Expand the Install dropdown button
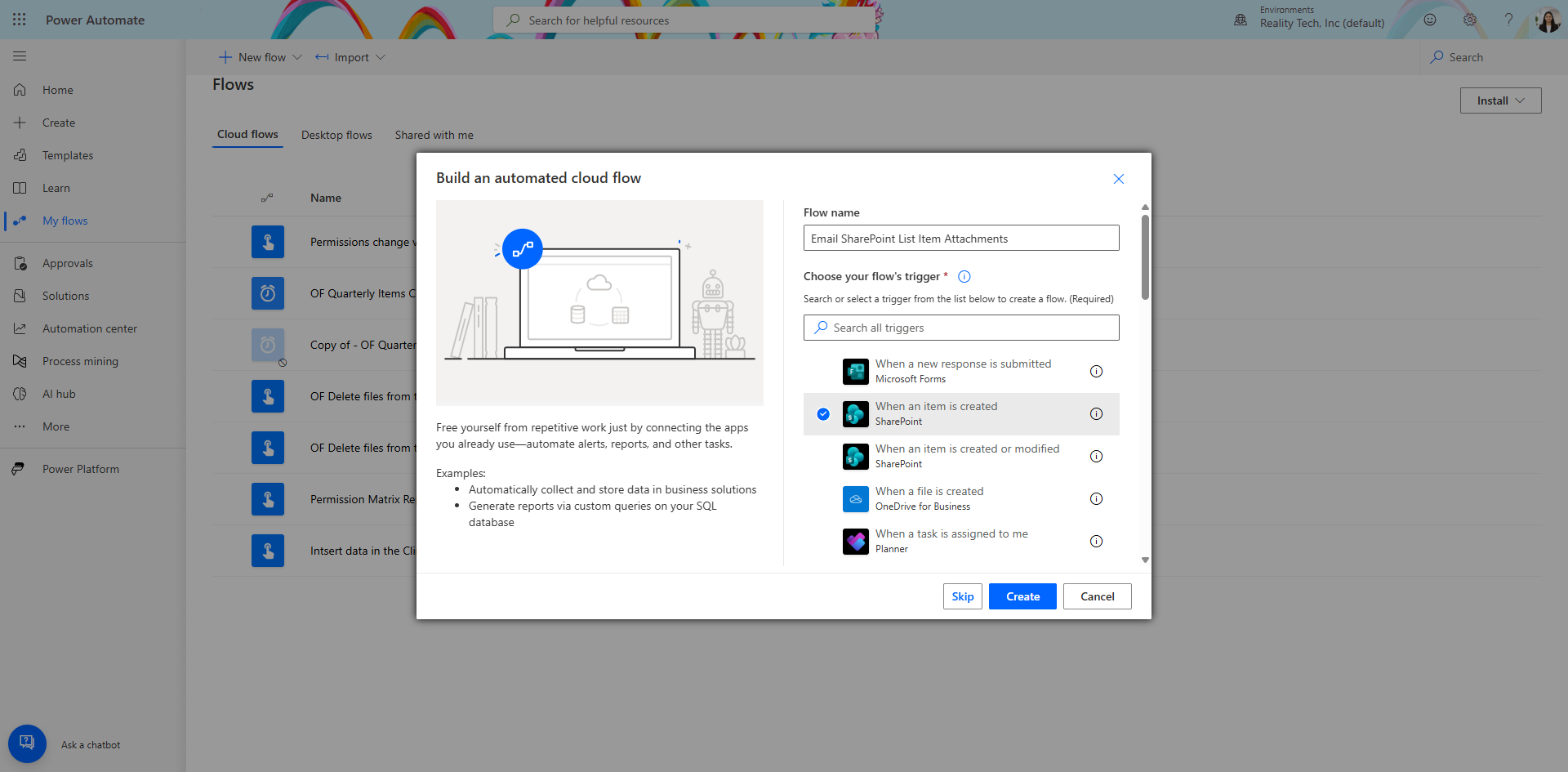1568x772 pixels. click(1500, 100)
